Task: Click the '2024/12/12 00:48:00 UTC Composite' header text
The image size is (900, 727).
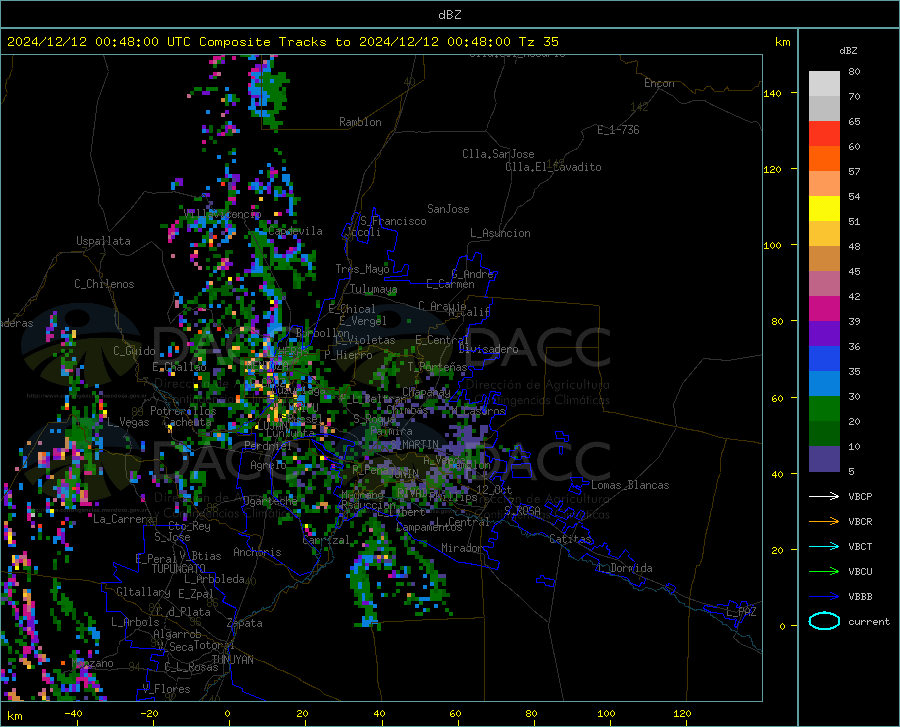Action: coord(139,42)
